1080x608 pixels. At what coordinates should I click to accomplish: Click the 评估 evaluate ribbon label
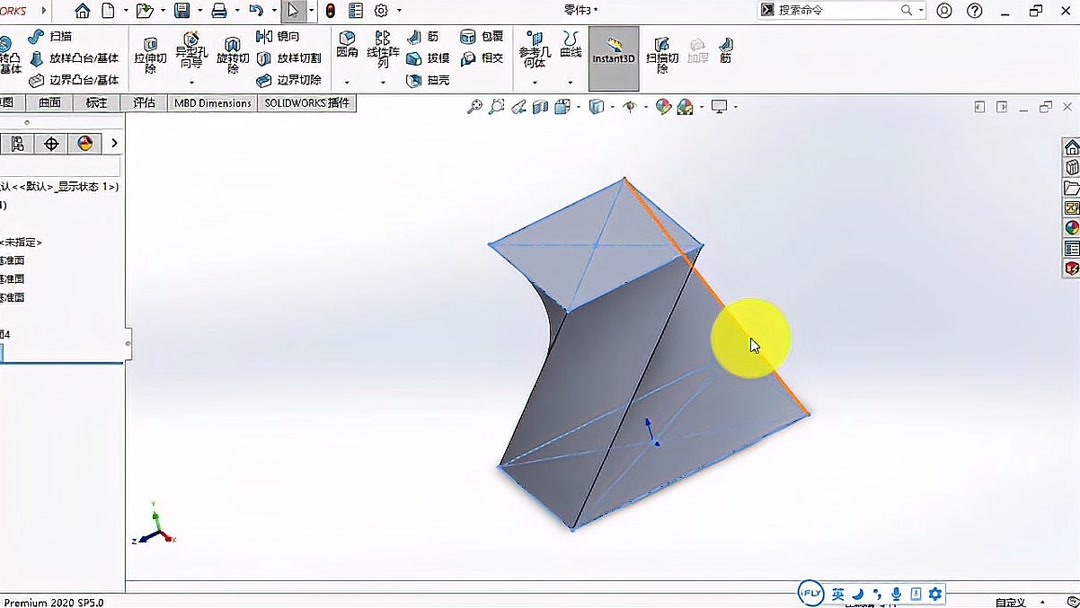[x=144, y=102]
